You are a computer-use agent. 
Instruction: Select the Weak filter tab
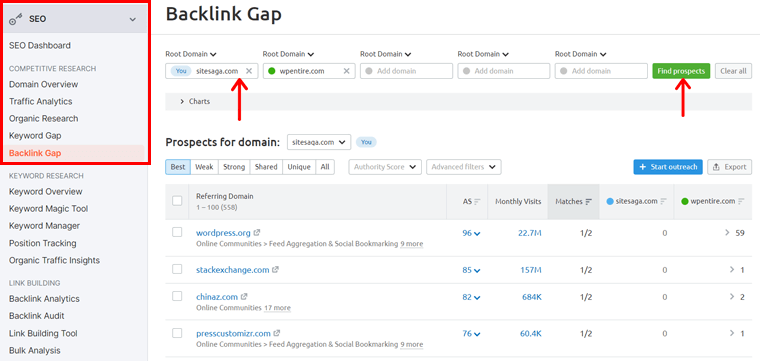point(204,167)
